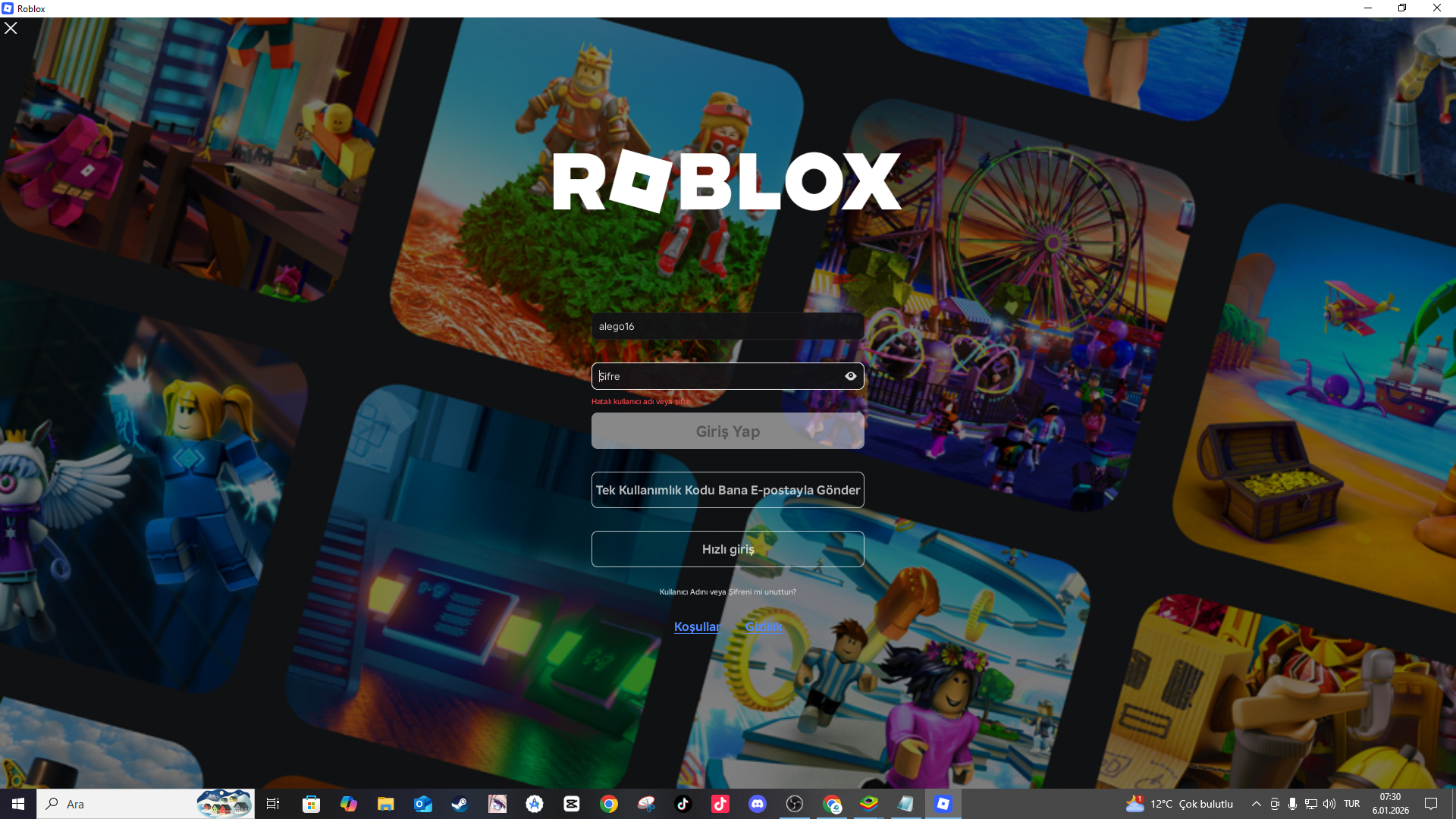Launch the red TikTok app icon

[720, 804]
